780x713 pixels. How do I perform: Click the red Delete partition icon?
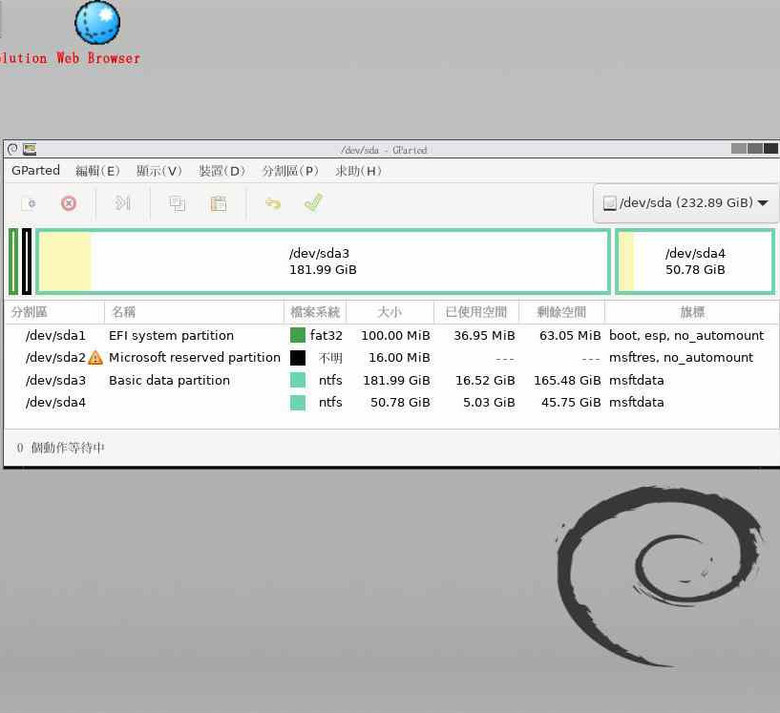[69, 203]
